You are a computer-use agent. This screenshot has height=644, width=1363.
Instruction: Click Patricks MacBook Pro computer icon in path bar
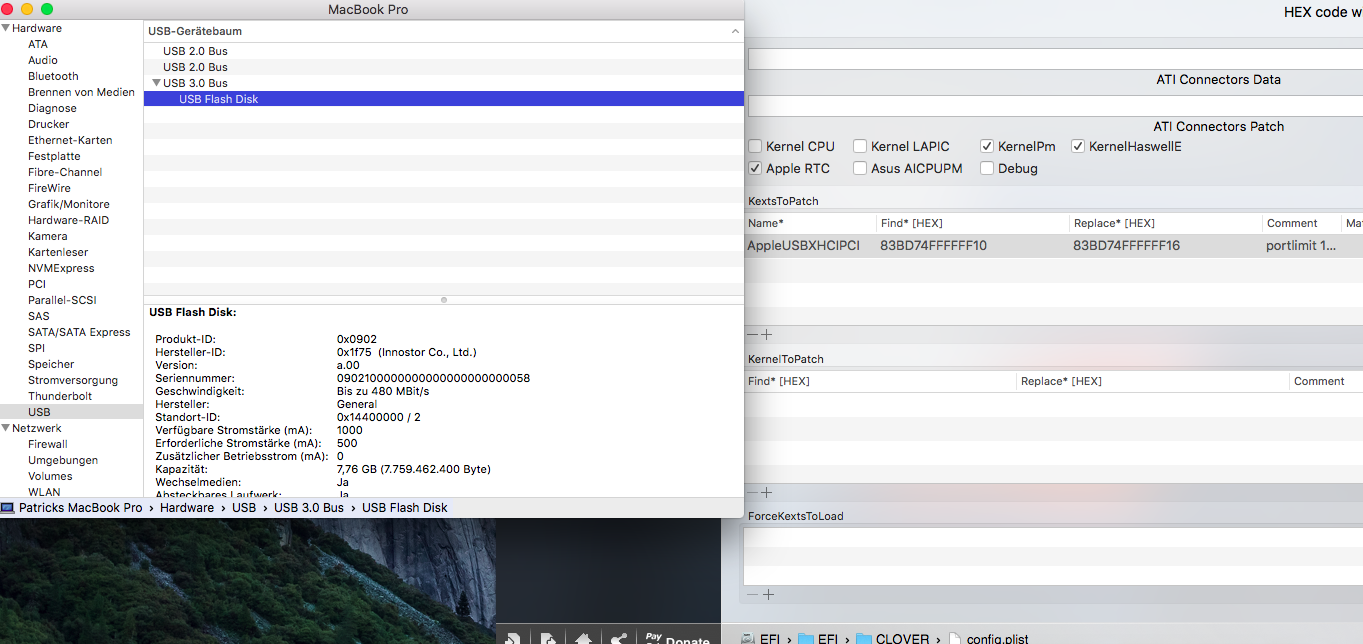(x=8, y=508)
